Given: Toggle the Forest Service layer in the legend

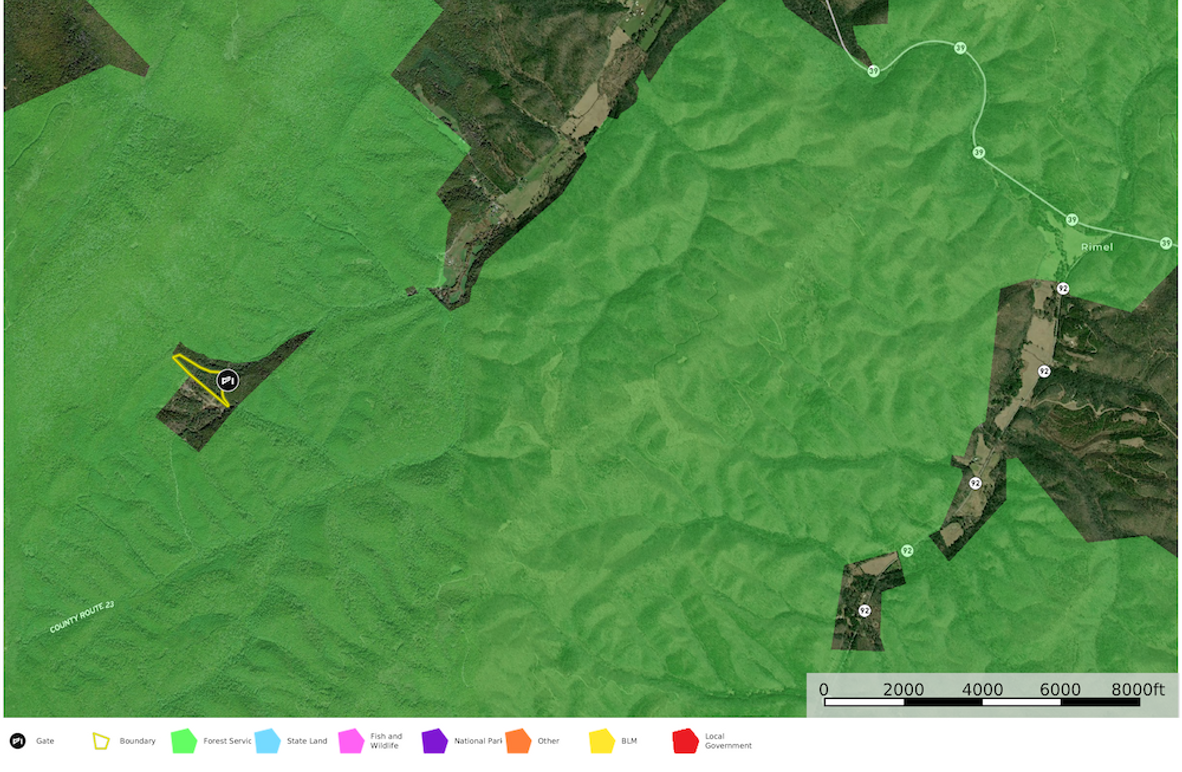Looking at the screenshot, I should (x=184, y=741).
